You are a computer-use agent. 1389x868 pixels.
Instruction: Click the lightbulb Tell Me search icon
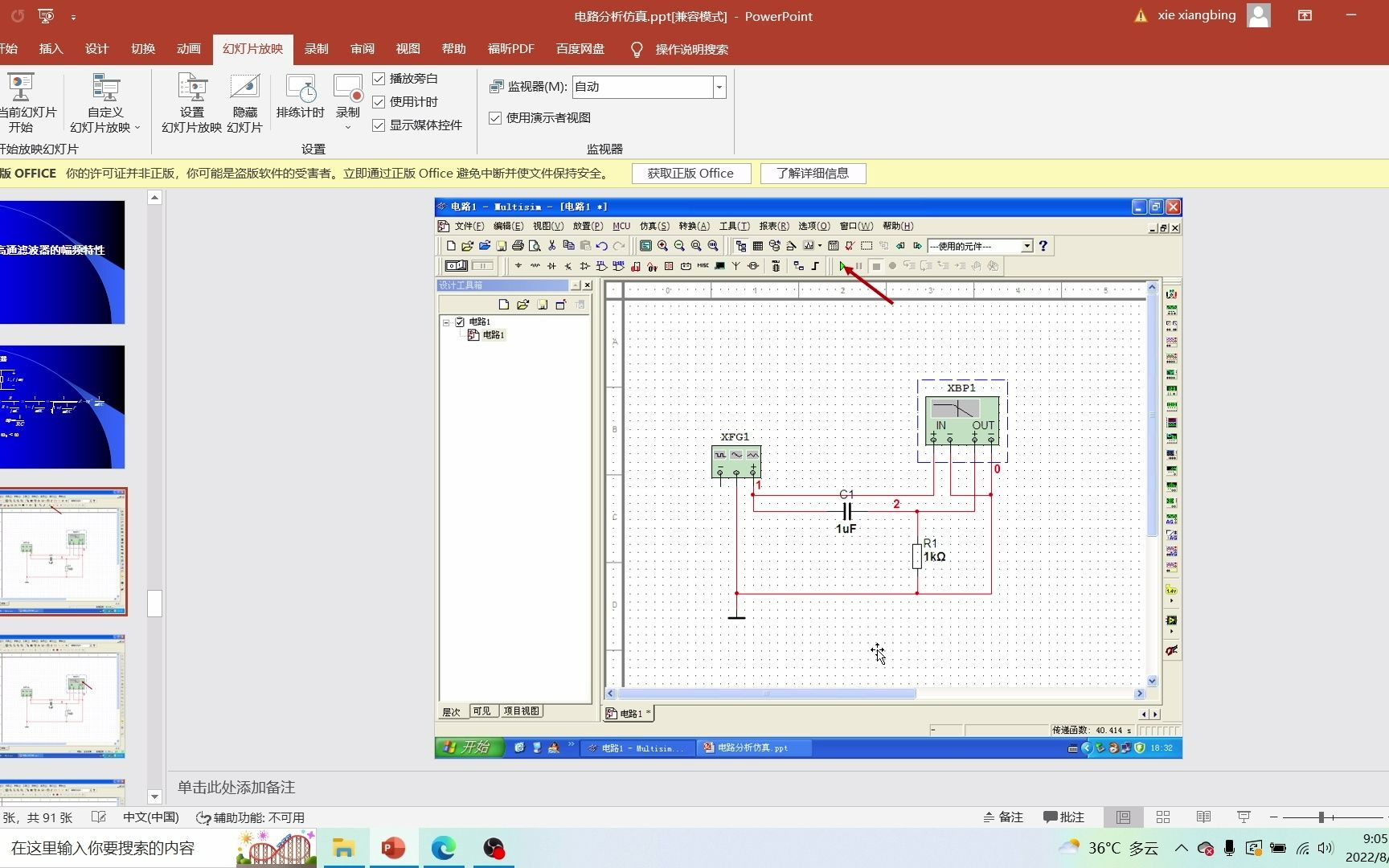[637, 50]
